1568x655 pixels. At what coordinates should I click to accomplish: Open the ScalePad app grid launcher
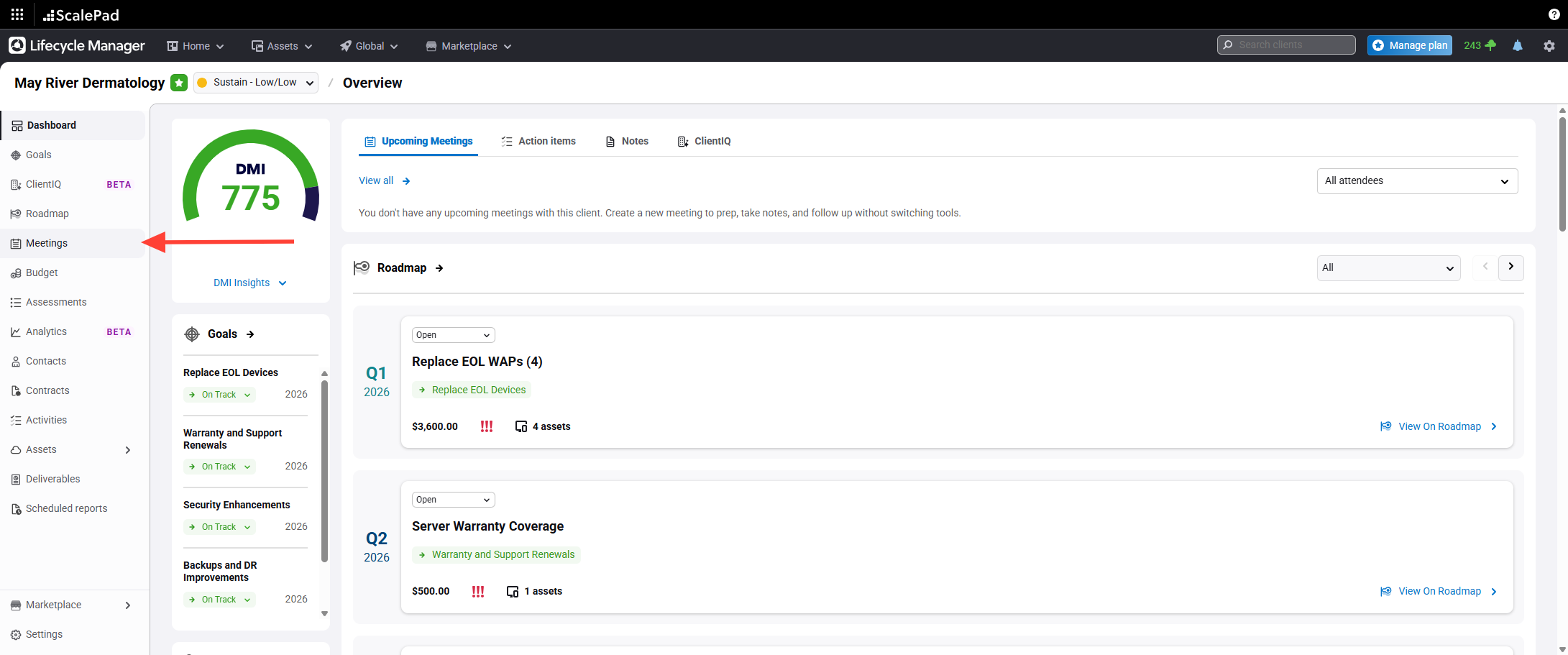(17, 14)
